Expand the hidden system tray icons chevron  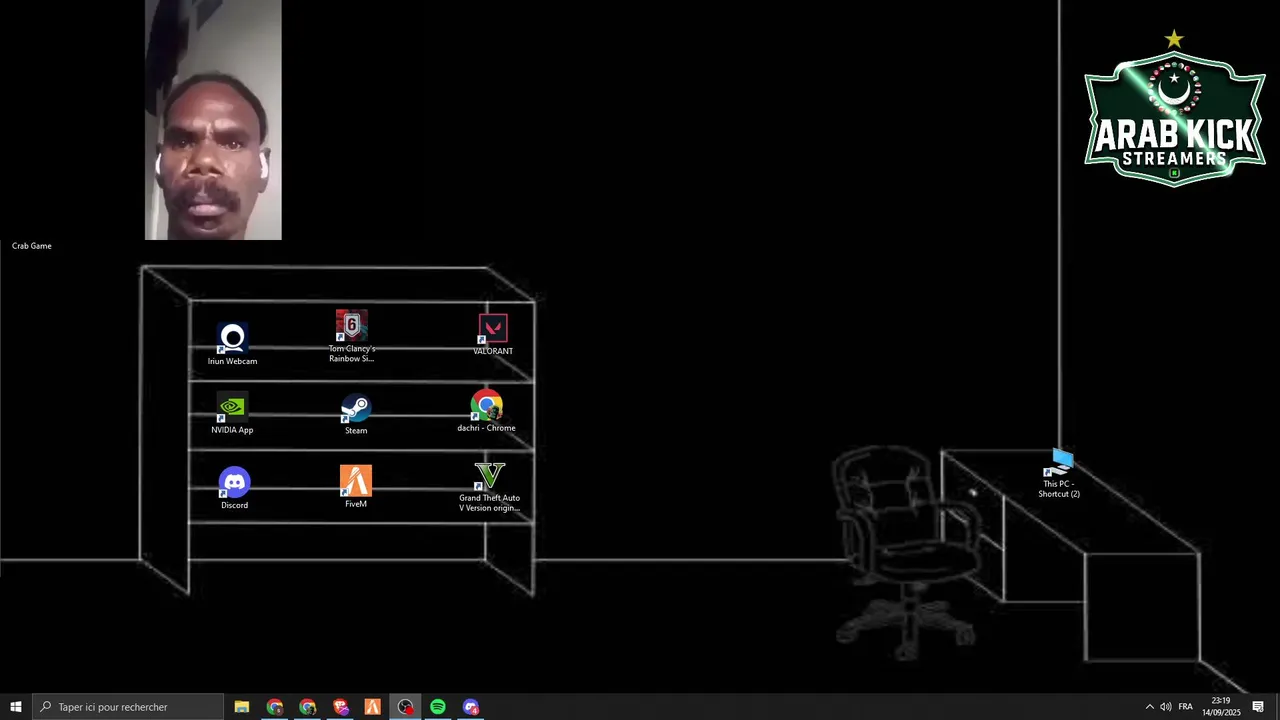(x=1149, y=707)
